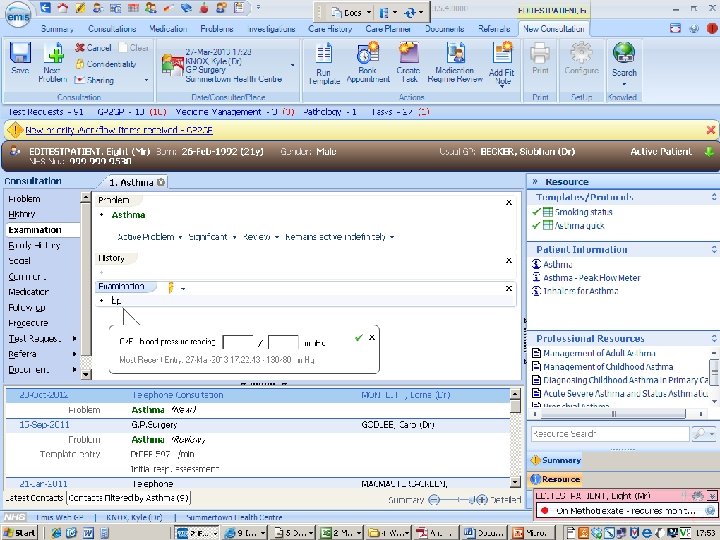Open the Date/Consulter/Place dropdown arrow
The width and height of the screenshot is (720, 540).
292,65
